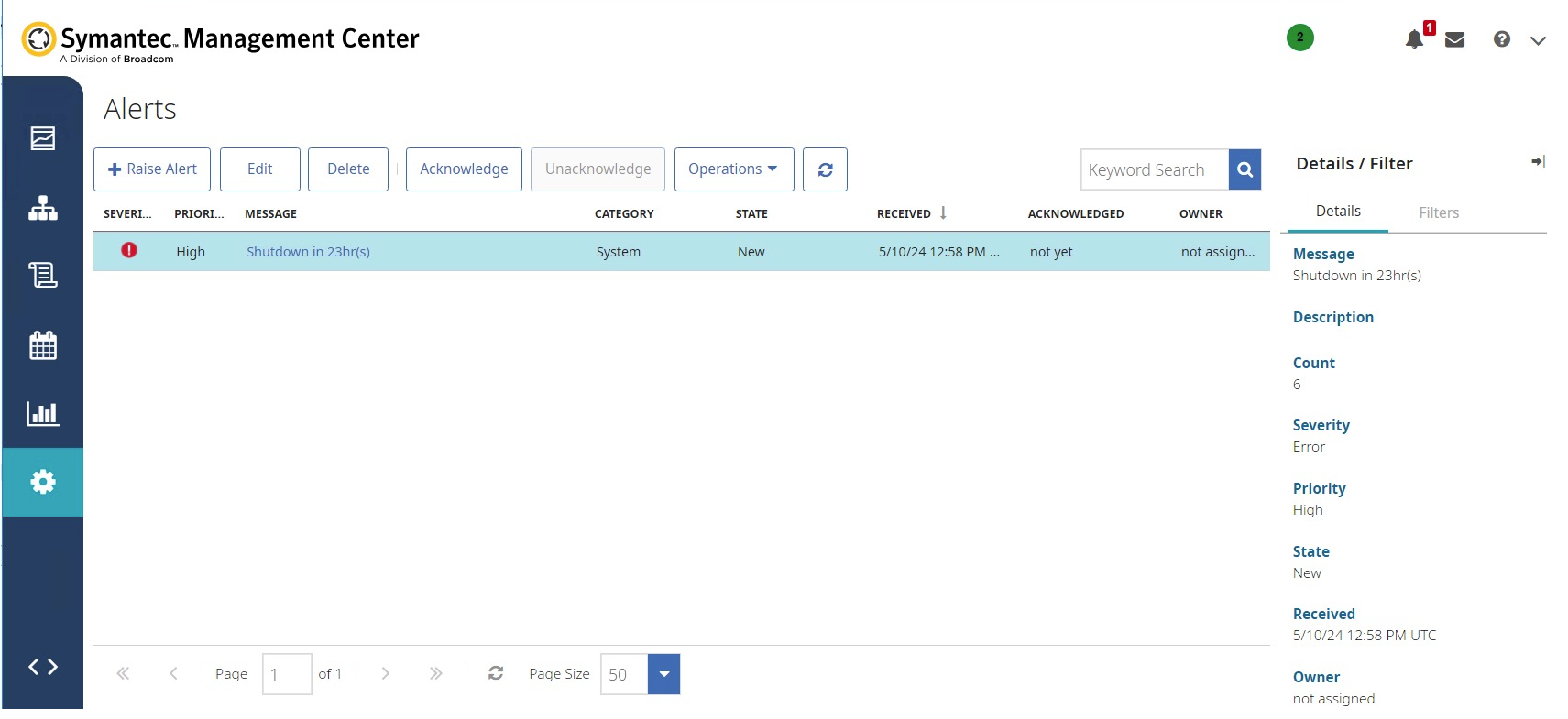
Task: Go to the first page of alerts
Action: [123, 674]
